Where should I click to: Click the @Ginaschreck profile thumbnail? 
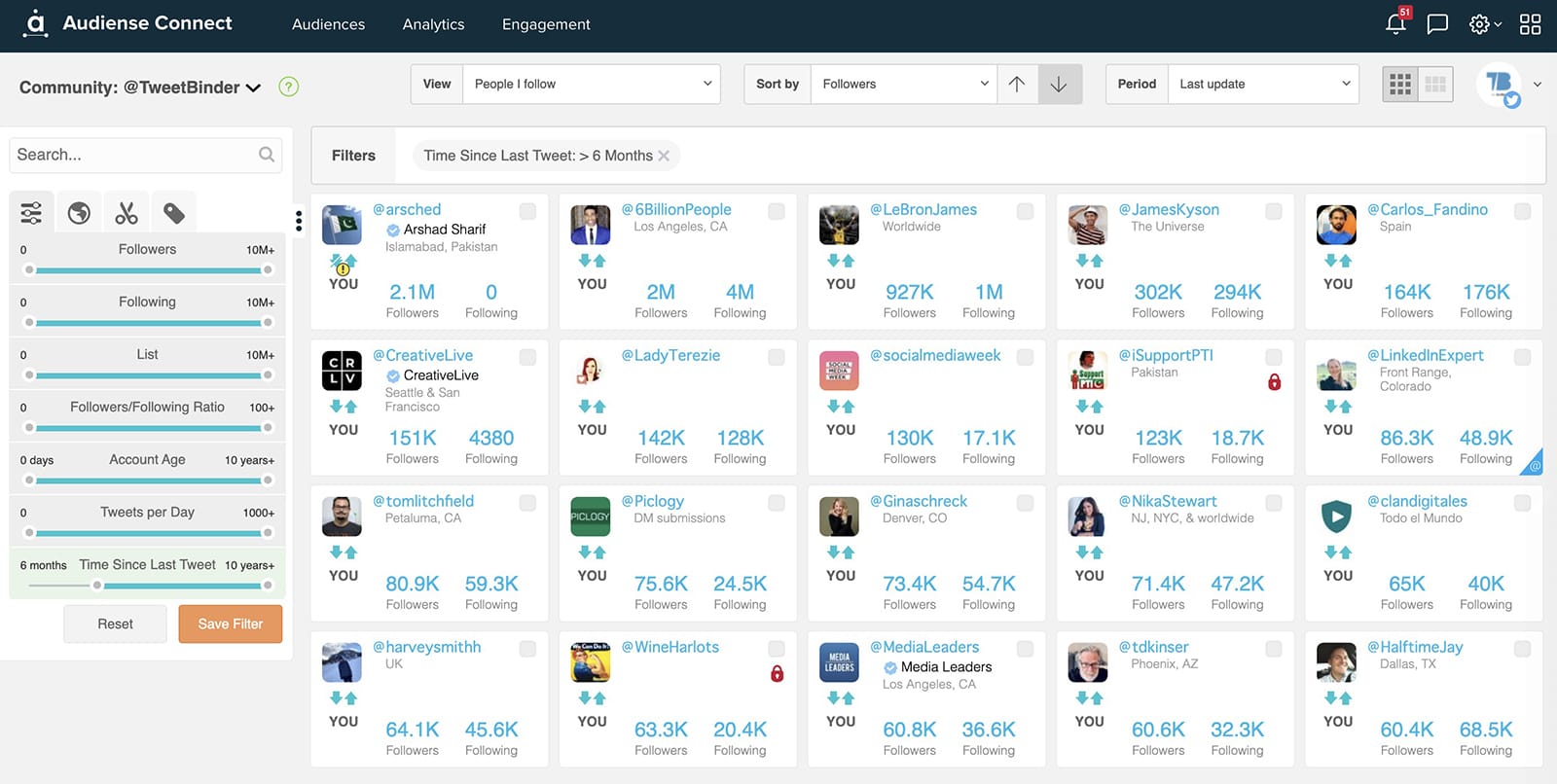[839, 517]
